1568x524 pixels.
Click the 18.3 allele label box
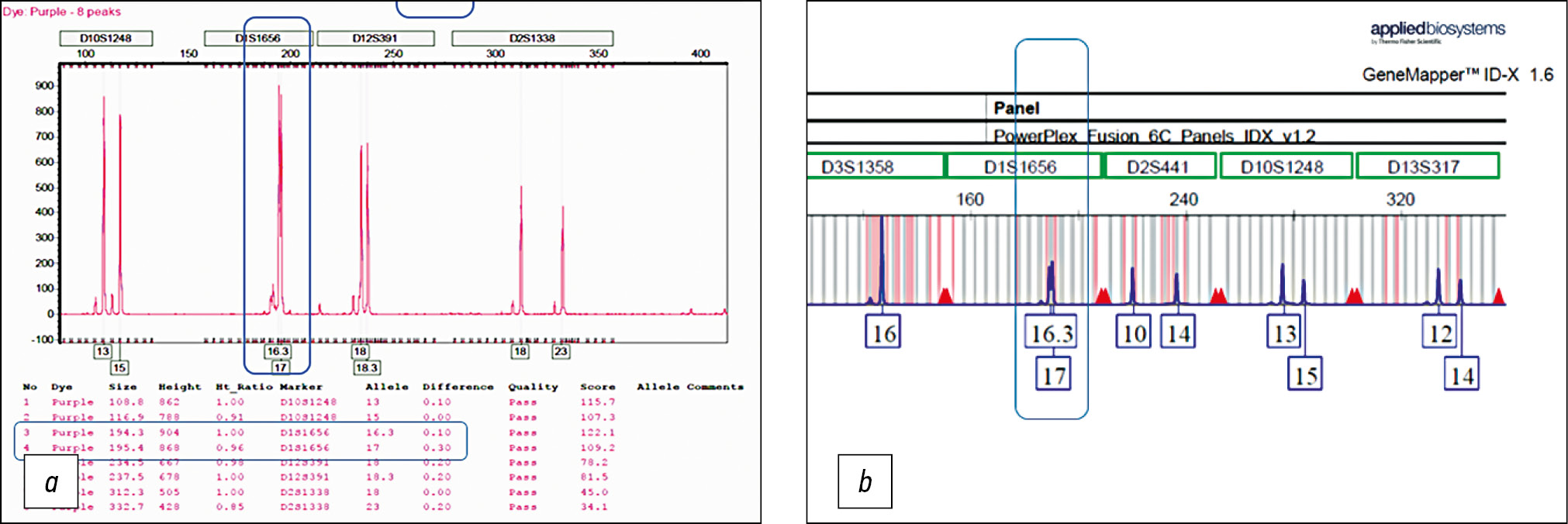tap(368, 367)
